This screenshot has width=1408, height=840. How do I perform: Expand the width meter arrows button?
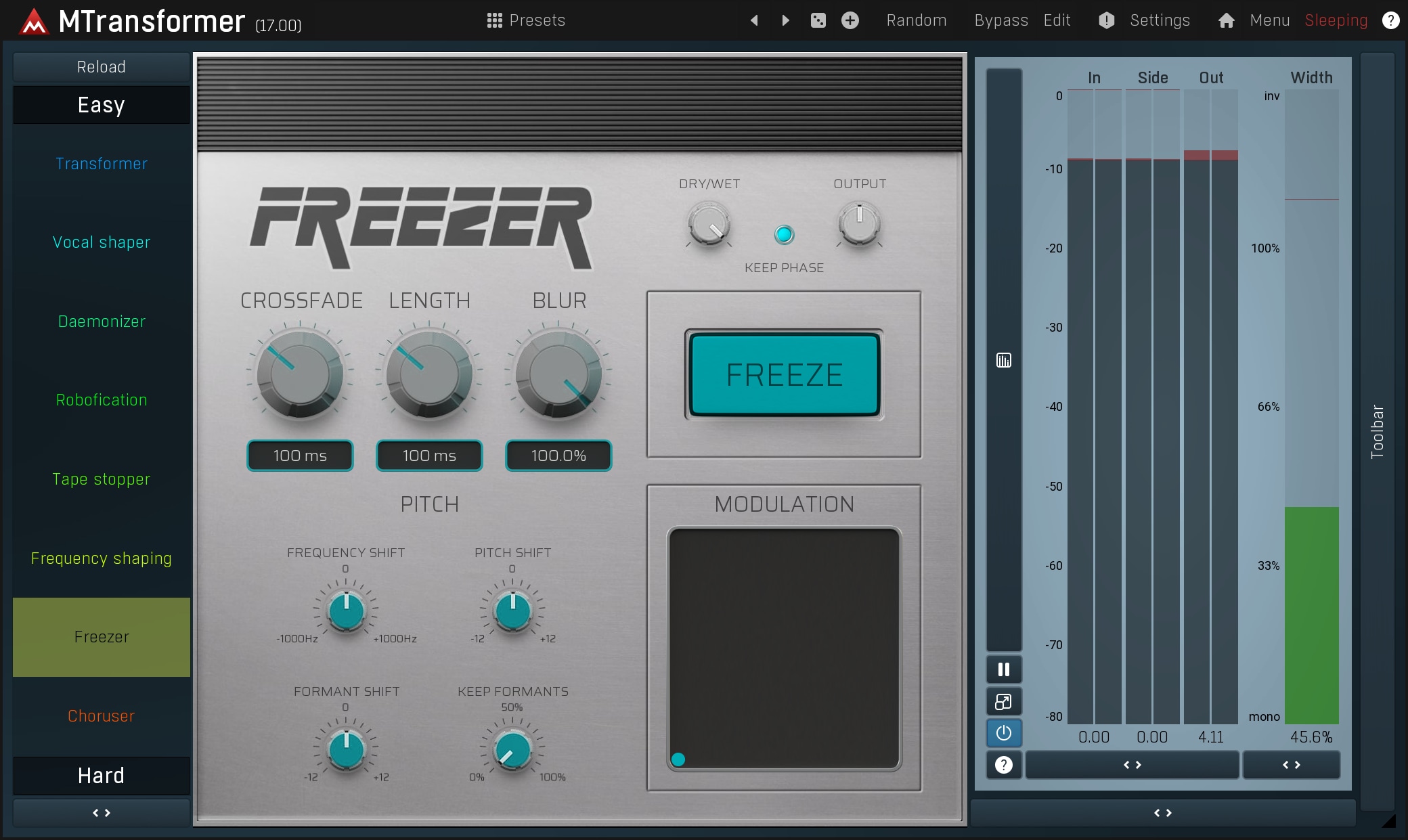tap(1291, 765)
